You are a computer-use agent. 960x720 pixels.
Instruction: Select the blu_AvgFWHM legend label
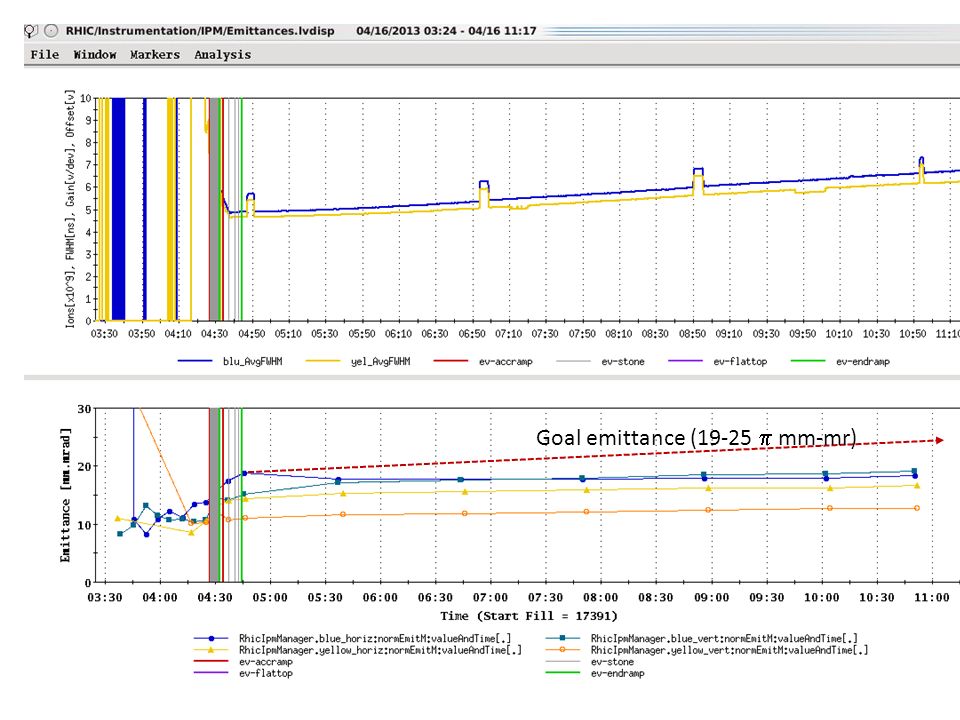click(253, 361)
